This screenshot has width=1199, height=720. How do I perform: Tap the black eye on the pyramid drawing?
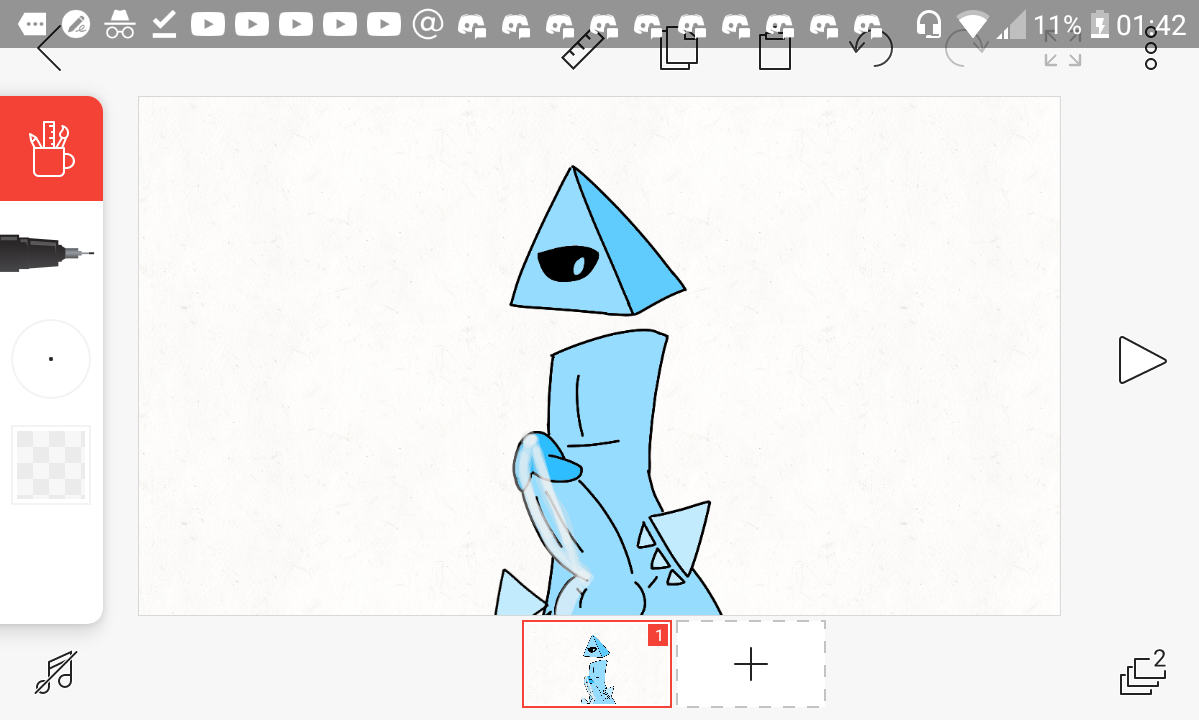tap(568, 264)
